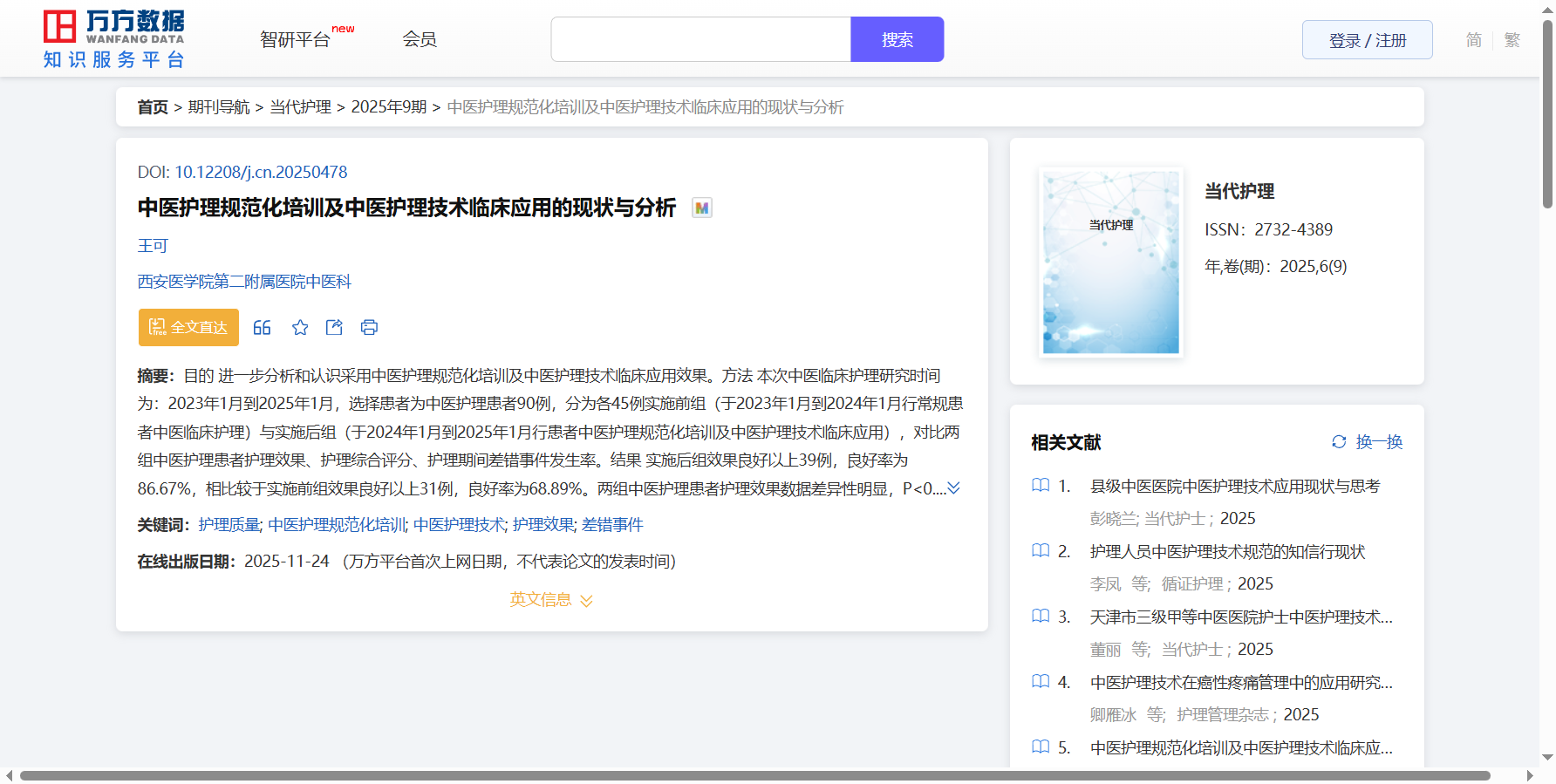Expand the truncated abstract text
Screen dimensions: 1556x784
pyautogui.click(x=954, y=488)
